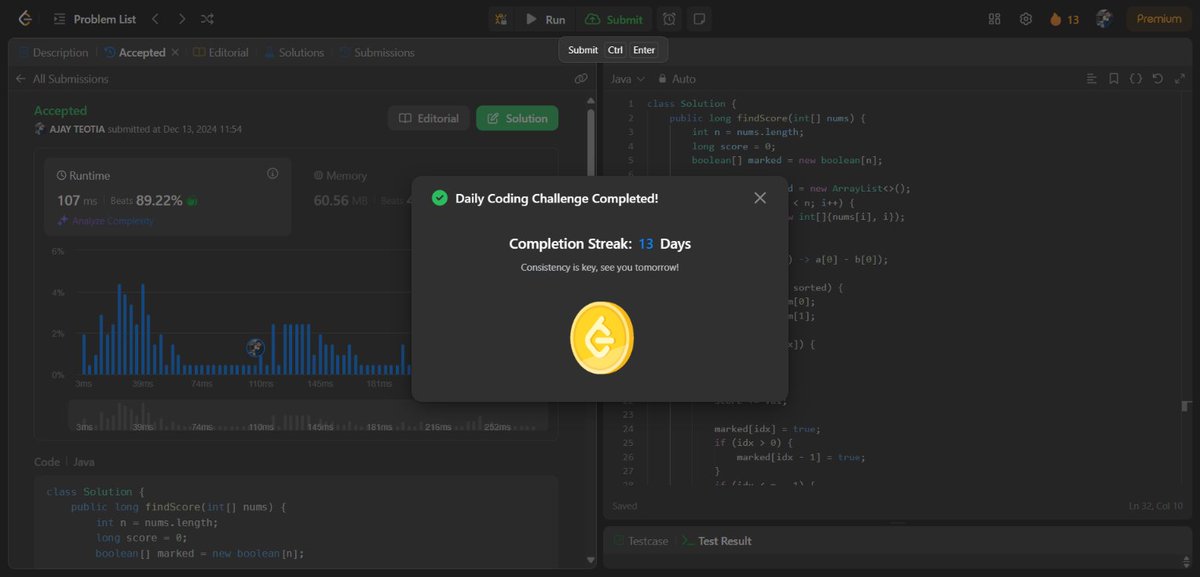Click the 'Accepted' green status heading
Viewport: 1200px width, 577px height.
click(x=61, y=111)
